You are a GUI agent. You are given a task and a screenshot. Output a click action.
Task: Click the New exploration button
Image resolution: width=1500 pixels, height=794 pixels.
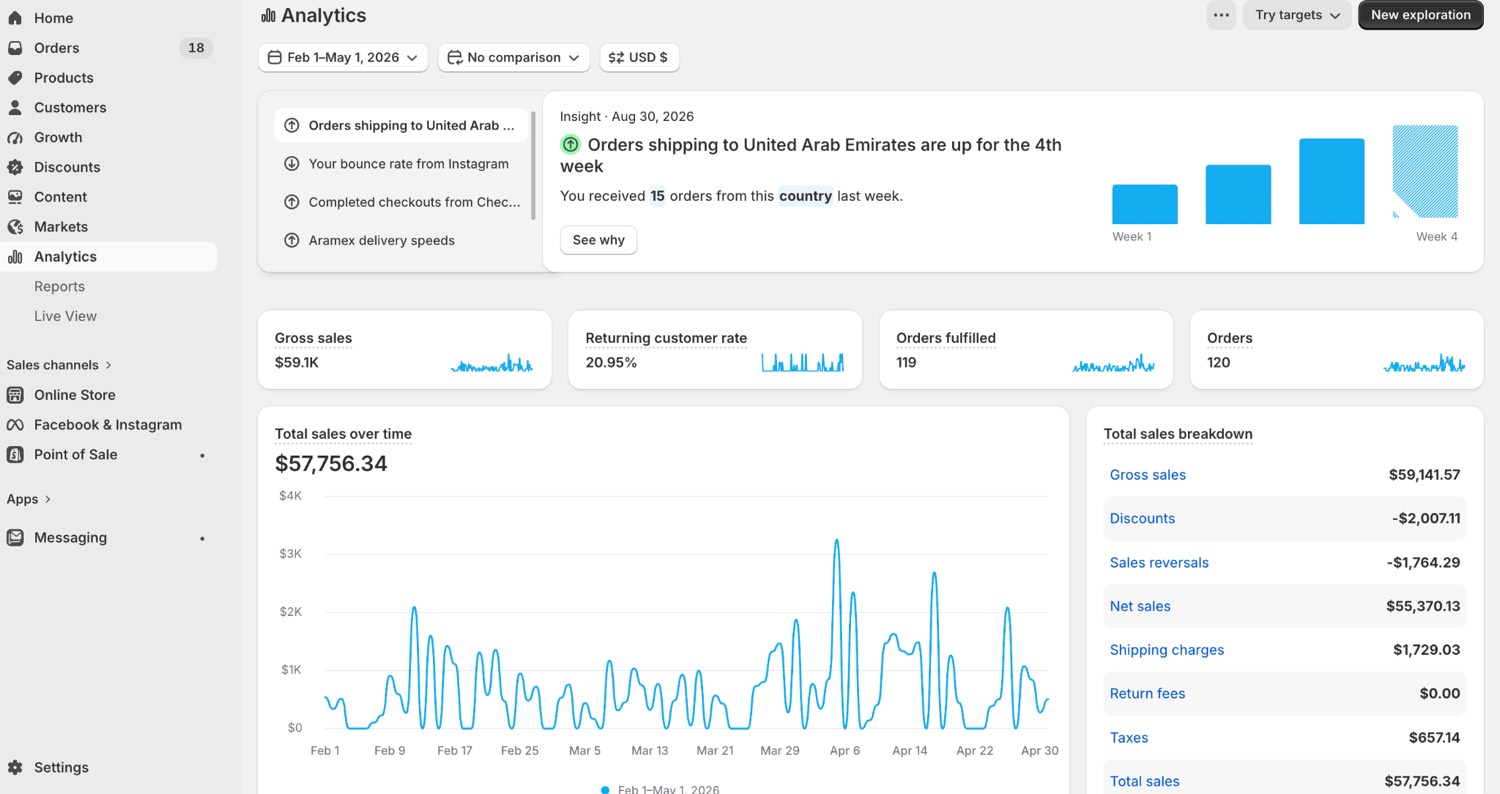1420,15
